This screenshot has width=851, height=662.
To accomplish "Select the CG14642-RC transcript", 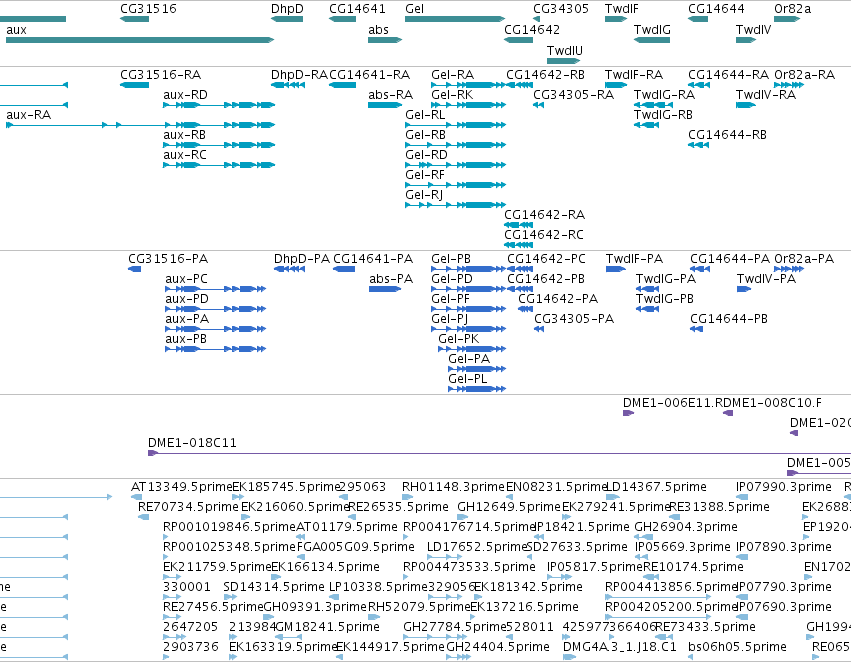I will click(x=518, y=245).
